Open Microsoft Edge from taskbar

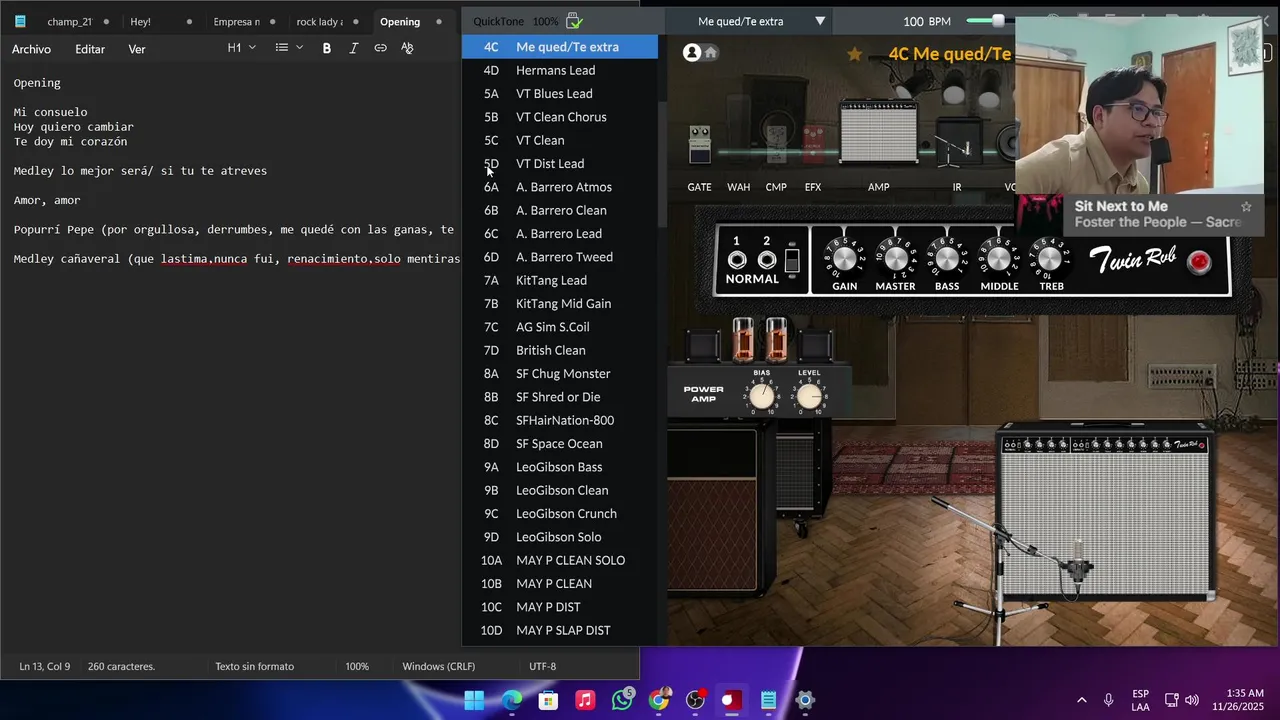click(x=512, y=700)
